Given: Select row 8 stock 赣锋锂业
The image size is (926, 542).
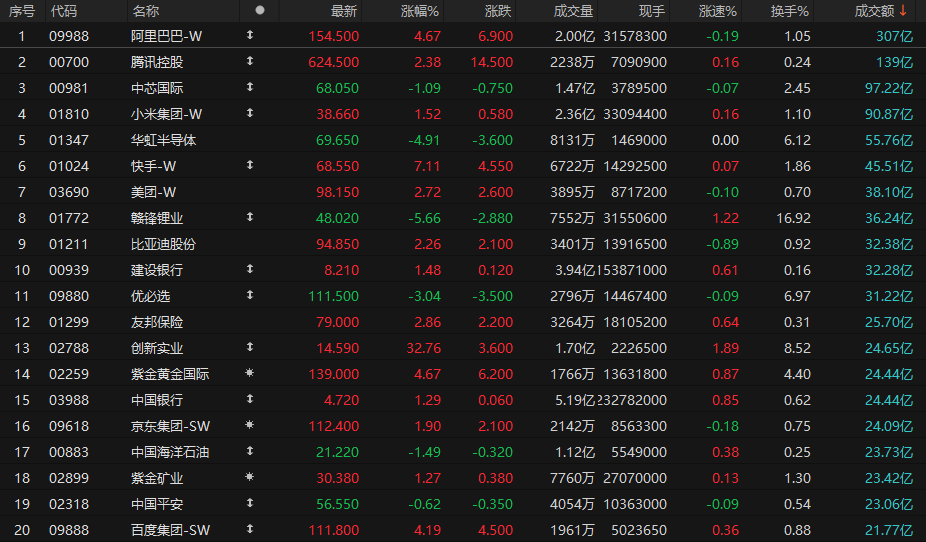Looking at the screenshot, I should point(157,218).
